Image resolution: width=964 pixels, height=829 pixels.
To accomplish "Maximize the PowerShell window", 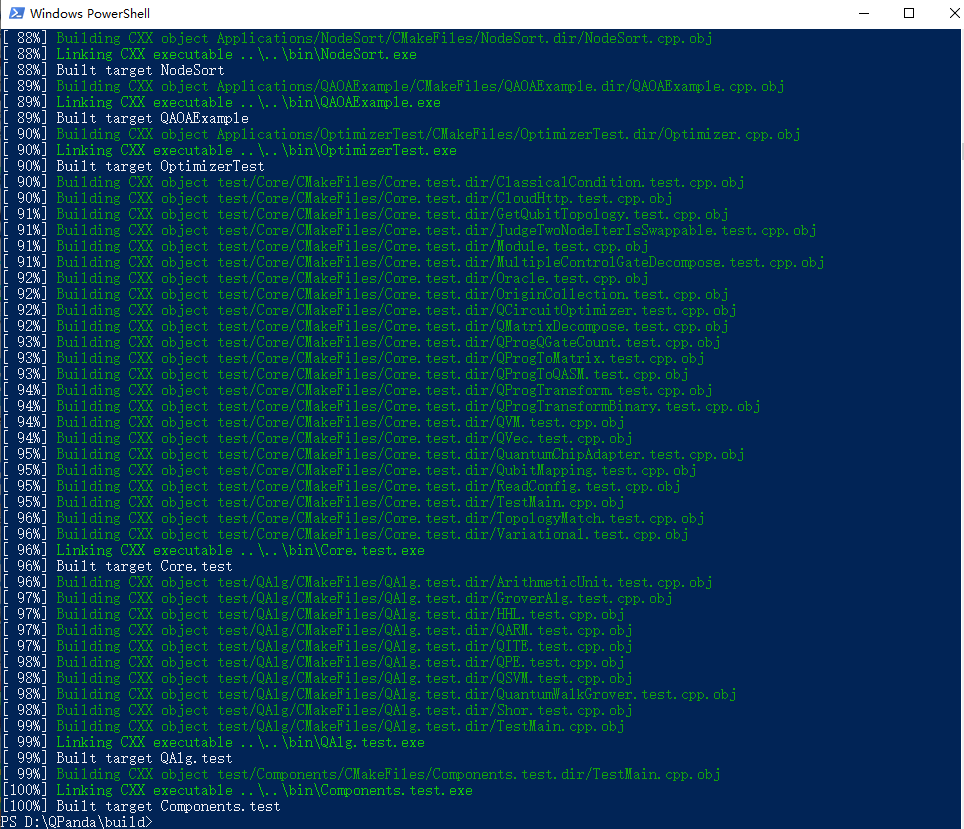I will 909,13.
